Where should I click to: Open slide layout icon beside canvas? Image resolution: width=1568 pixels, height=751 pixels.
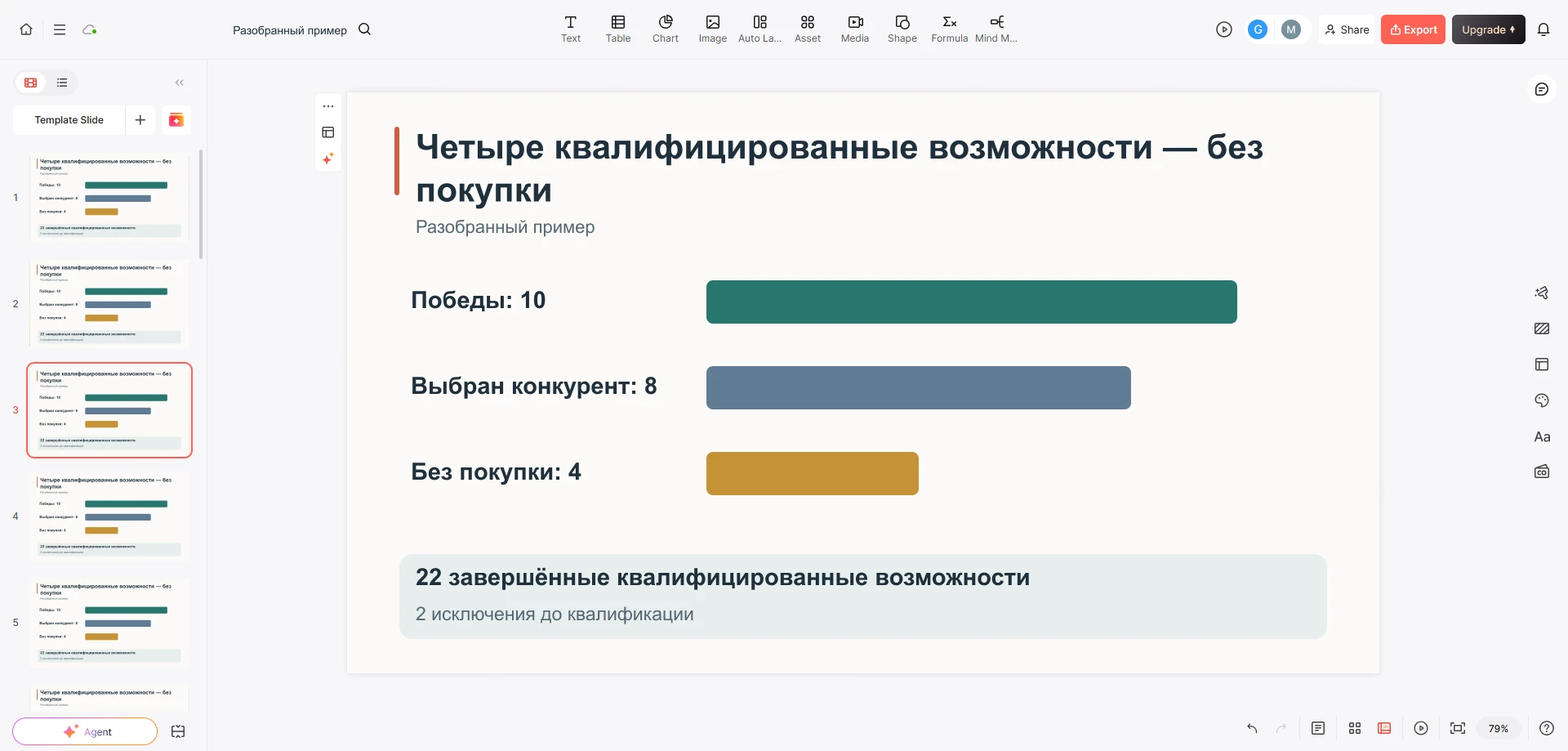(x=328, y=132)
